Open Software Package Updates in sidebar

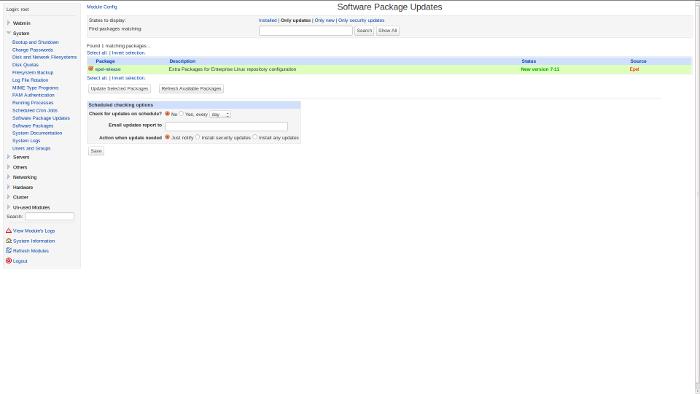pyautogui.click(x=41, y=118)
